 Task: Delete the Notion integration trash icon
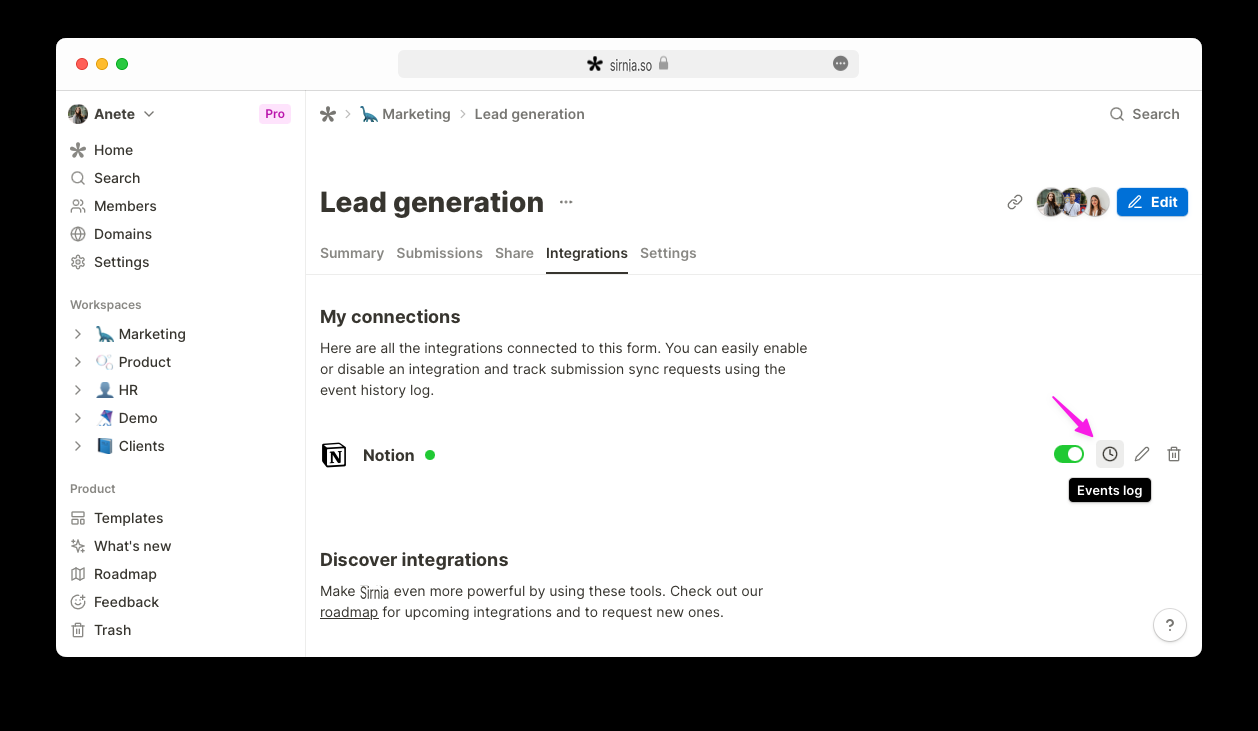(x=1174, y=454)
